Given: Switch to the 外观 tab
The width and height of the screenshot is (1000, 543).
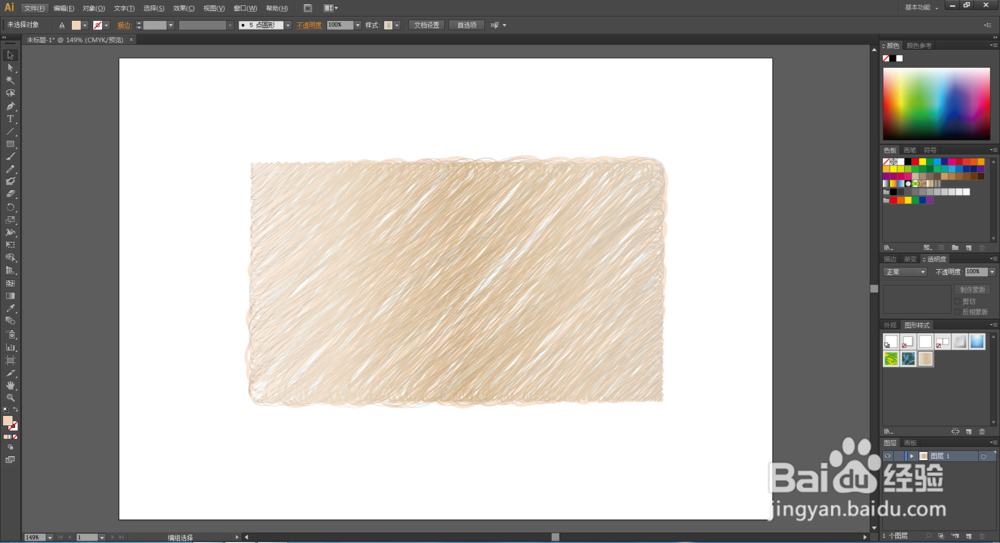Looking at the screenshot, I should point(890,325).
